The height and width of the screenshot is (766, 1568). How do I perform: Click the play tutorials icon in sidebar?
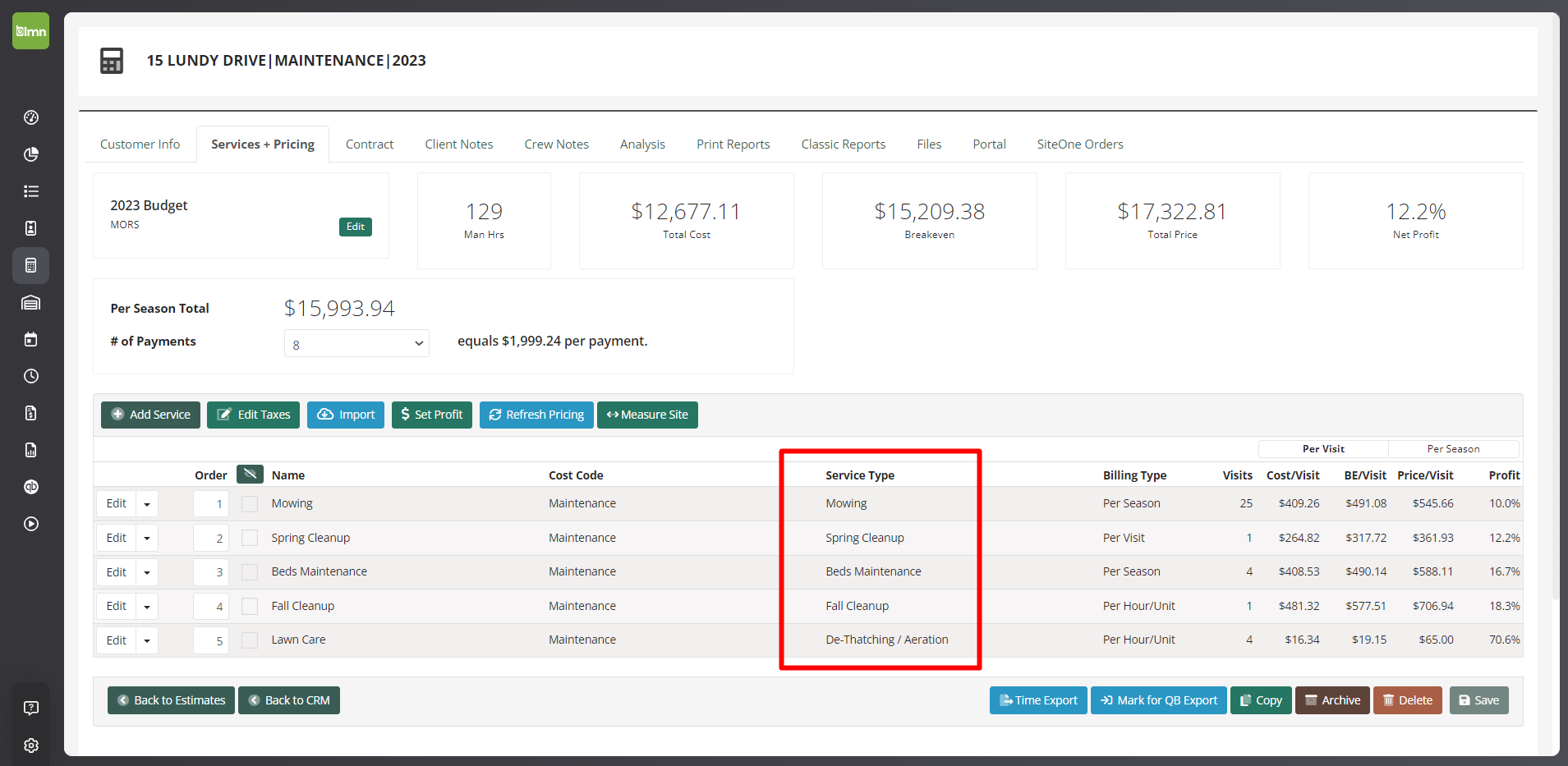tap(30, 524)
